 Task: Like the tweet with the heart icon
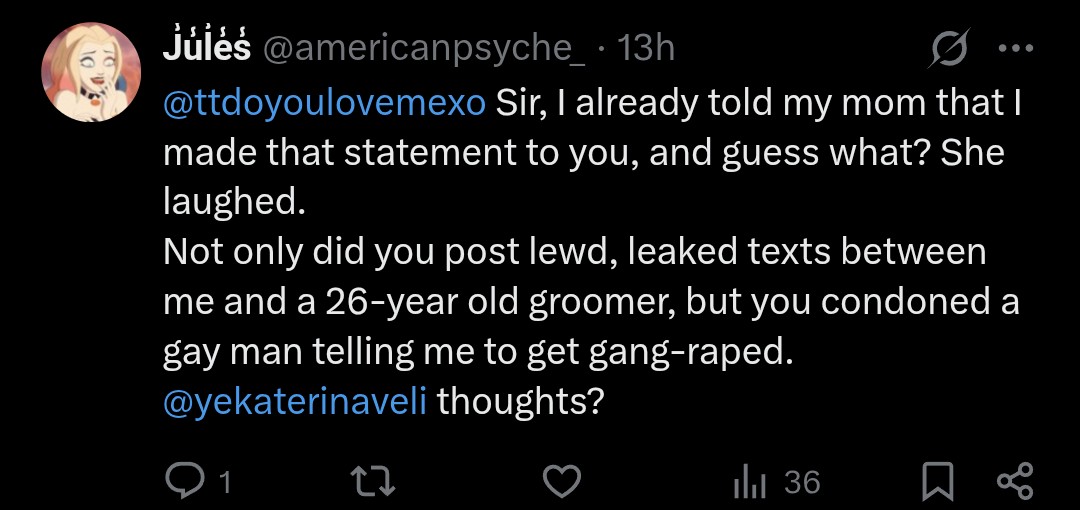(x=561, y=482)
